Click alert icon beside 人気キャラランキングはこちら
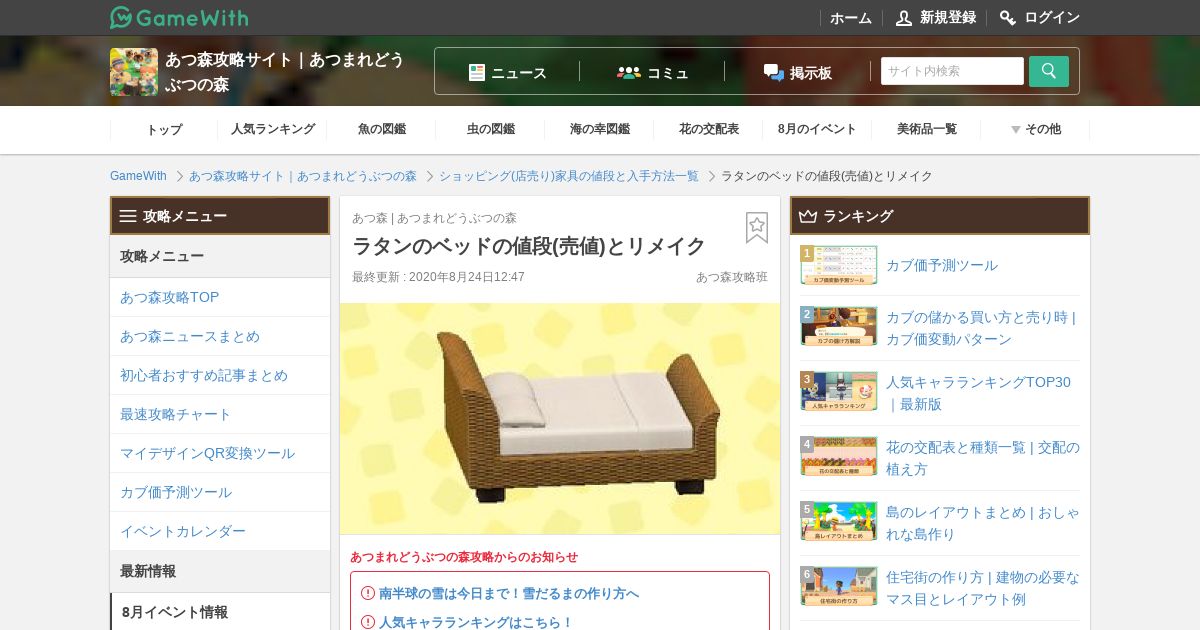This screenshot has height=630, width=1200. click(367, 622)
